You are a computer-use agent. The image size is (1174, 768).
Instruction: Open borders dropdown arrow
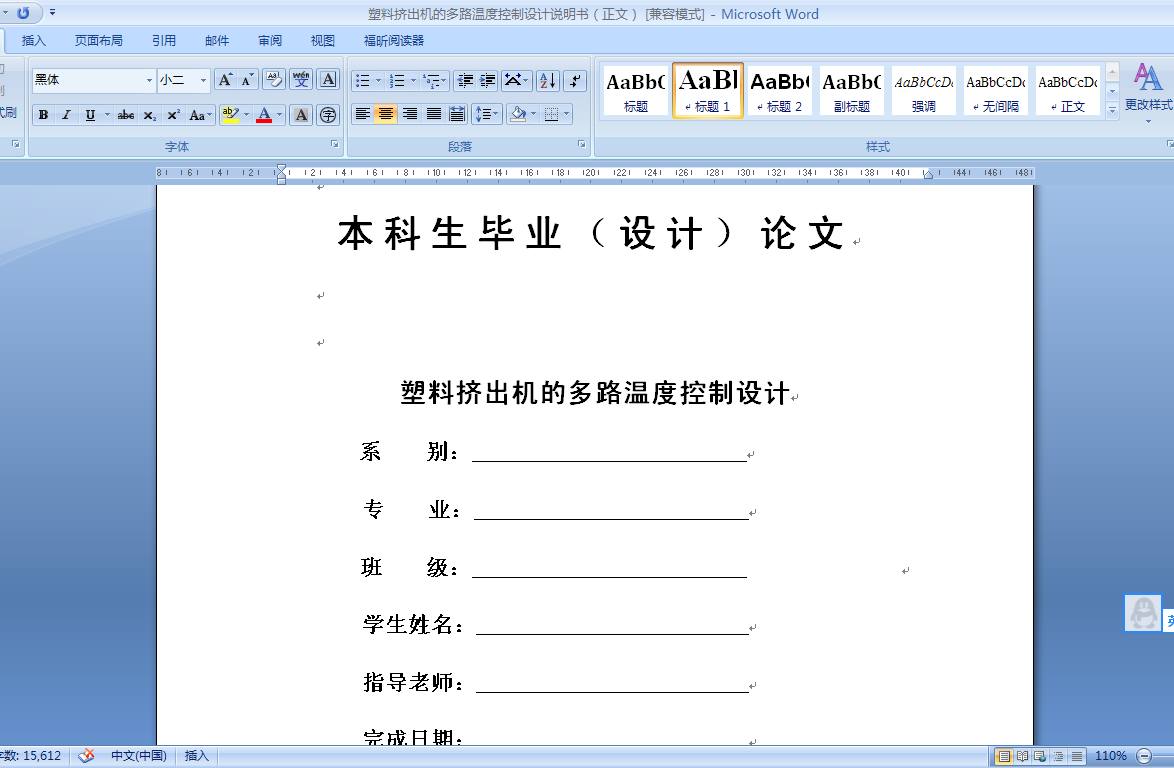coord(567,114)
